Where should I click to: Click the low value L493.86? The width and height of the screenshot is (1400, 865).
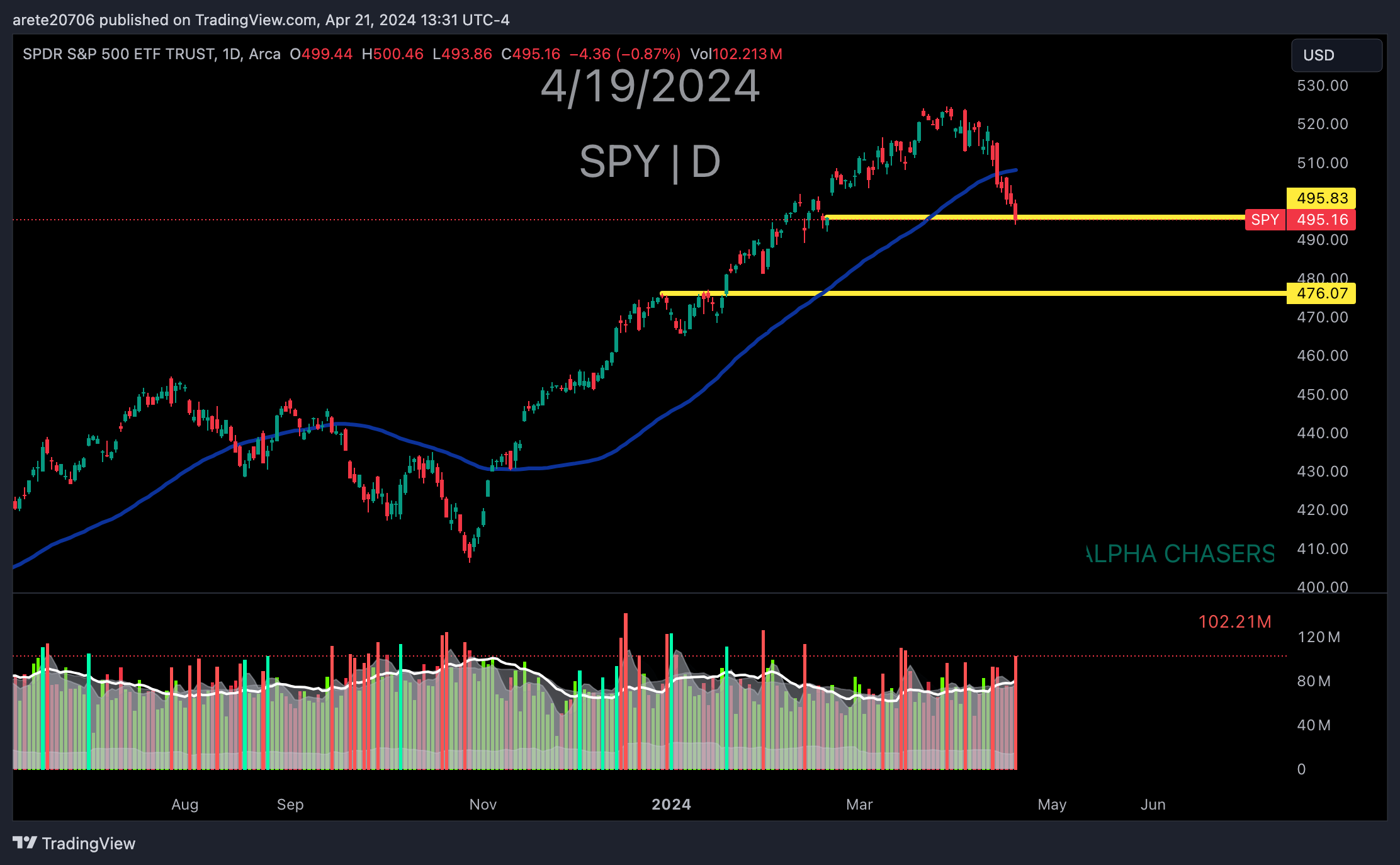(463, 54)
